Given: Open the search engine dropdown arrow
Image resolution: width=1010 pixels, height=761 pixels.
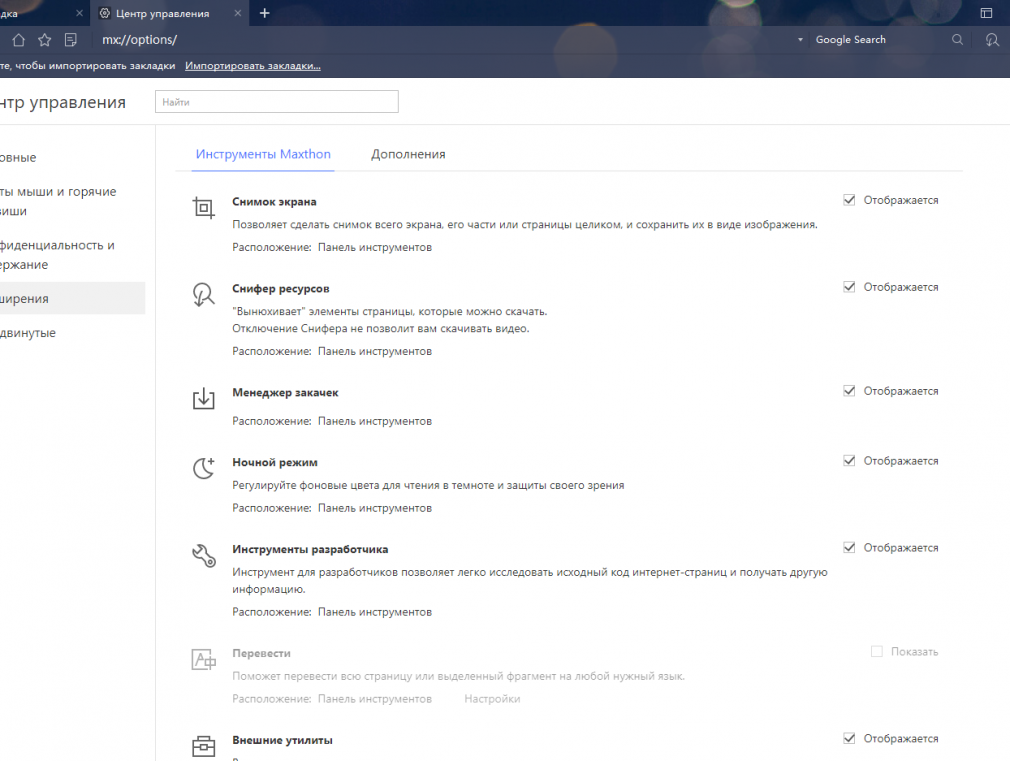Looking at the screenshot, I should (x=800, y=40).
